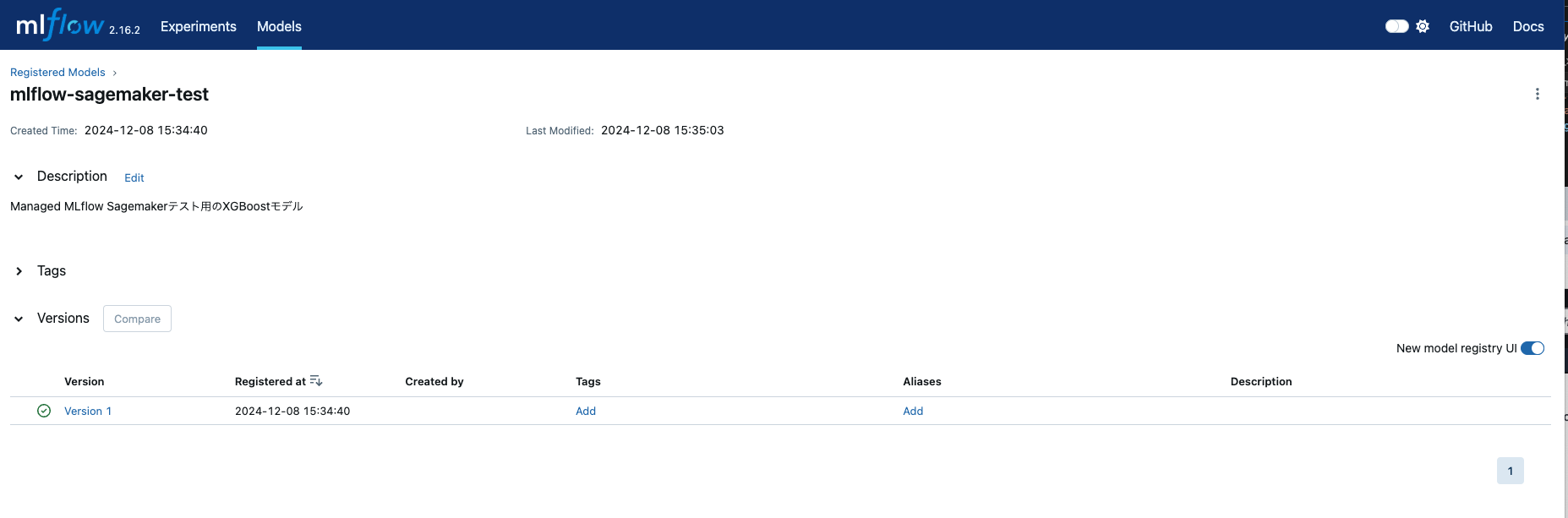This screenshot has width=1568, height=518.
Task: Click Last Modified value 2024-12-08 15:35:03
Action: pyautogui.click(x=663, y=130)
